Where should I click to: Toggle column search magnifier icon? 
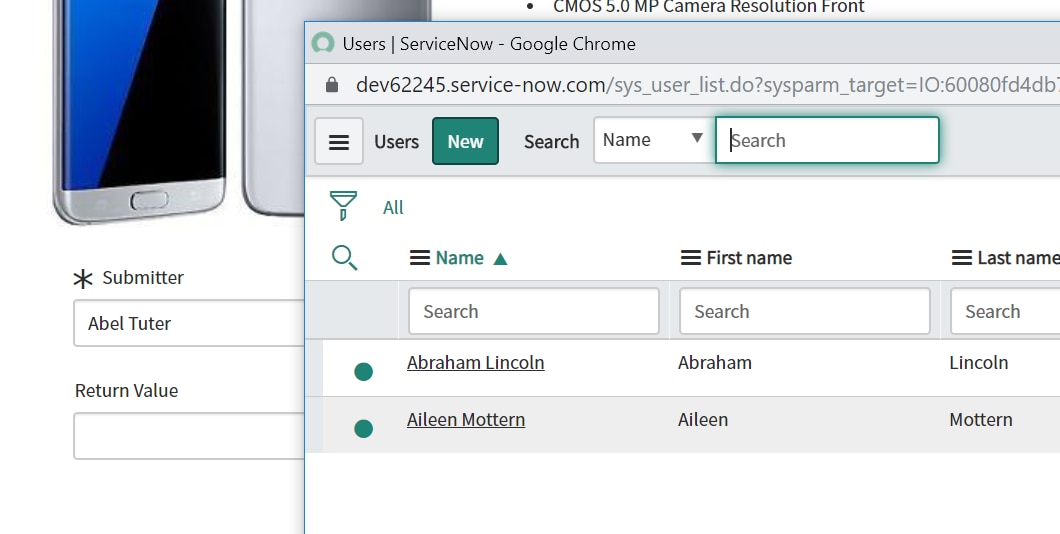tap(345, 258)
